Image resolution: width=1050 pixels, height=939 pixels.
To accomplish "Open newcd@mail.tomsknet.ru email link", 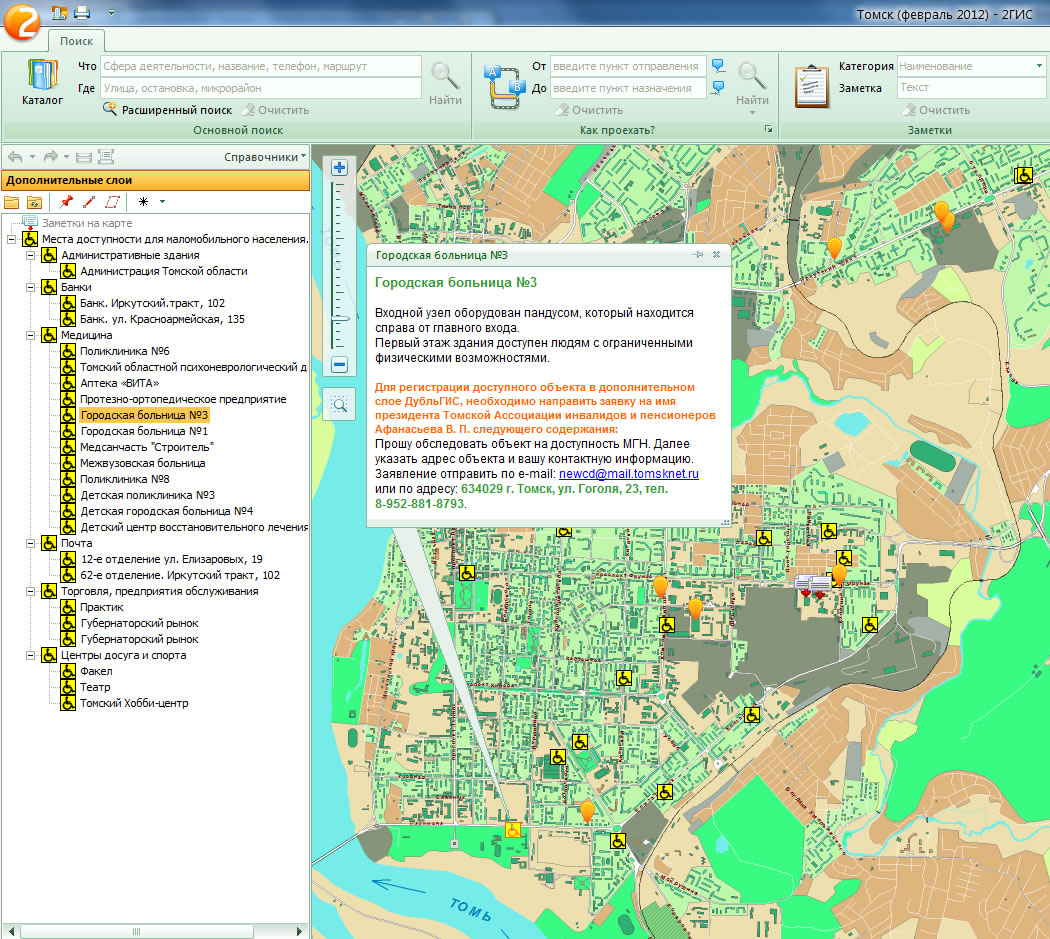I will click(629, 474).
